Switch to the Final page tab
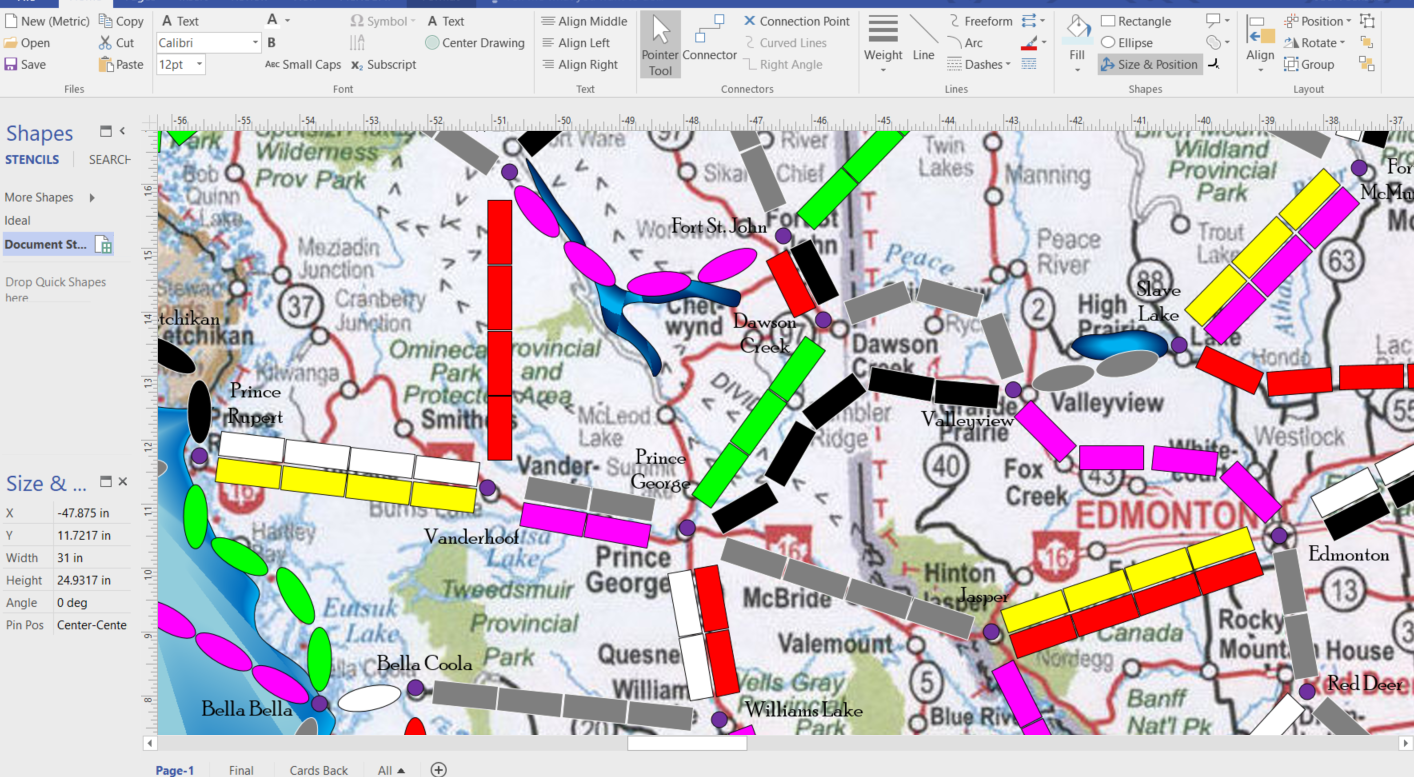Image resolution: width=1414 pixels, height=777 pixels. point(241,770)
